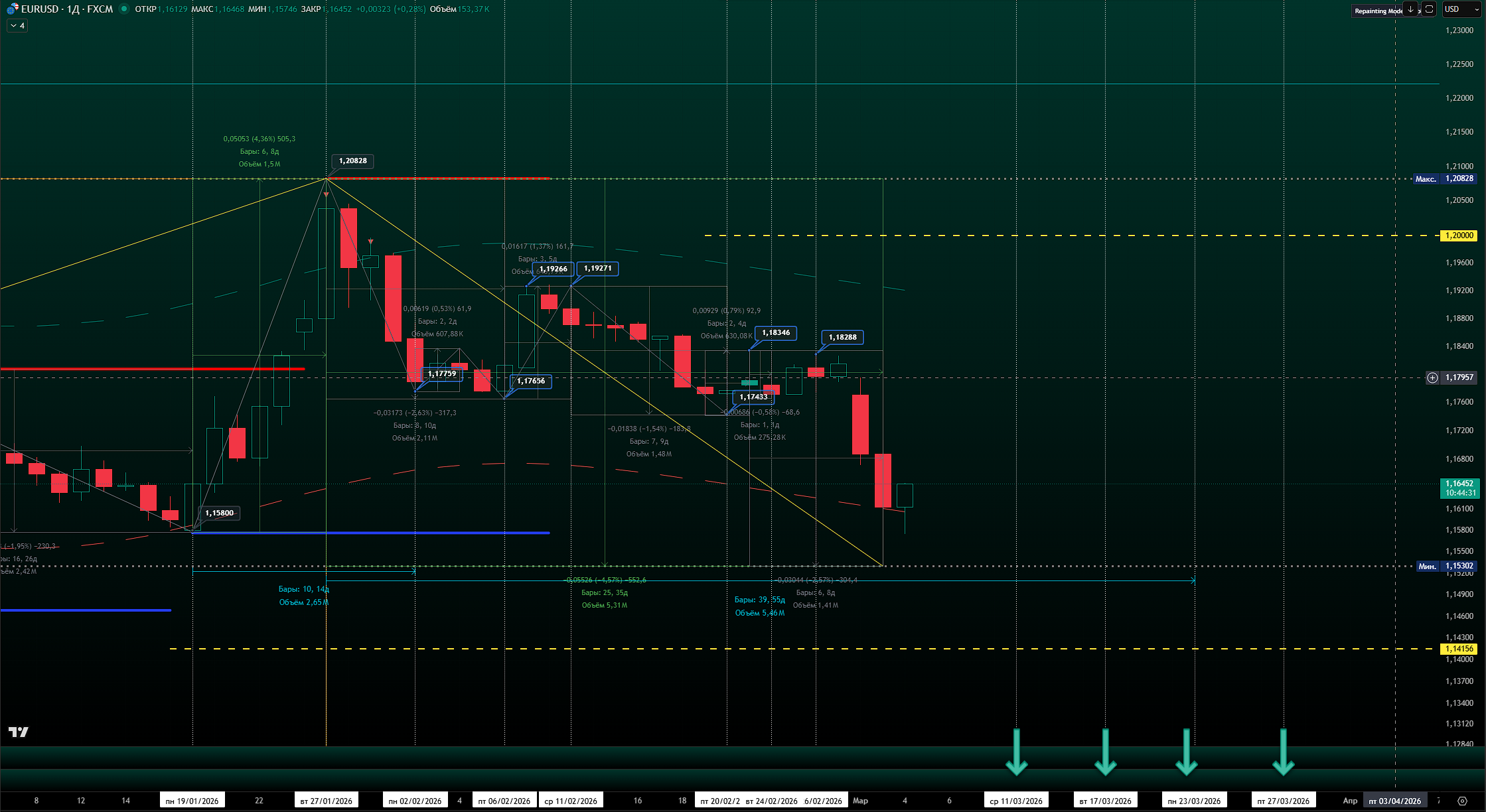
Task: Click the 23/03/2026 date marker on time axis
Action: 1194,801
